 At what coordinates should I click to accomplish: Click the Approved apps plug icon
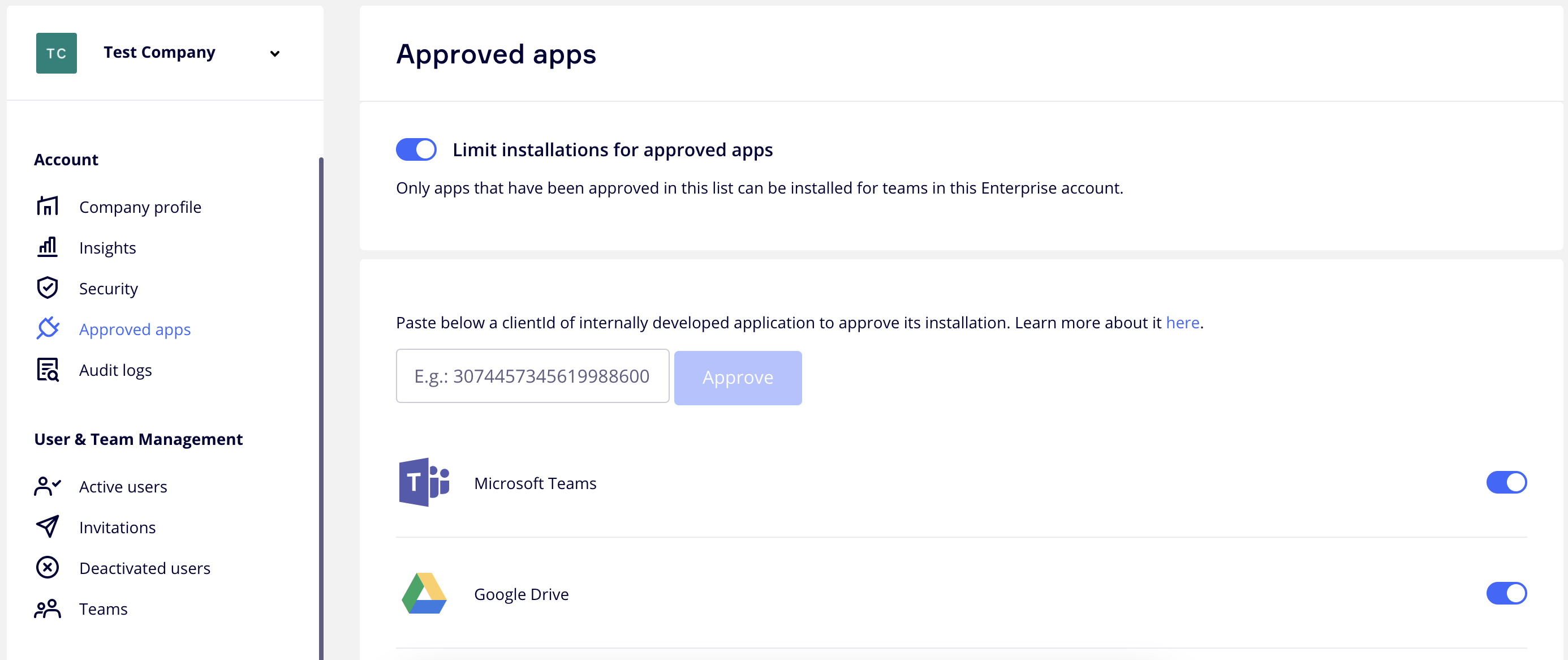[48, 329]
